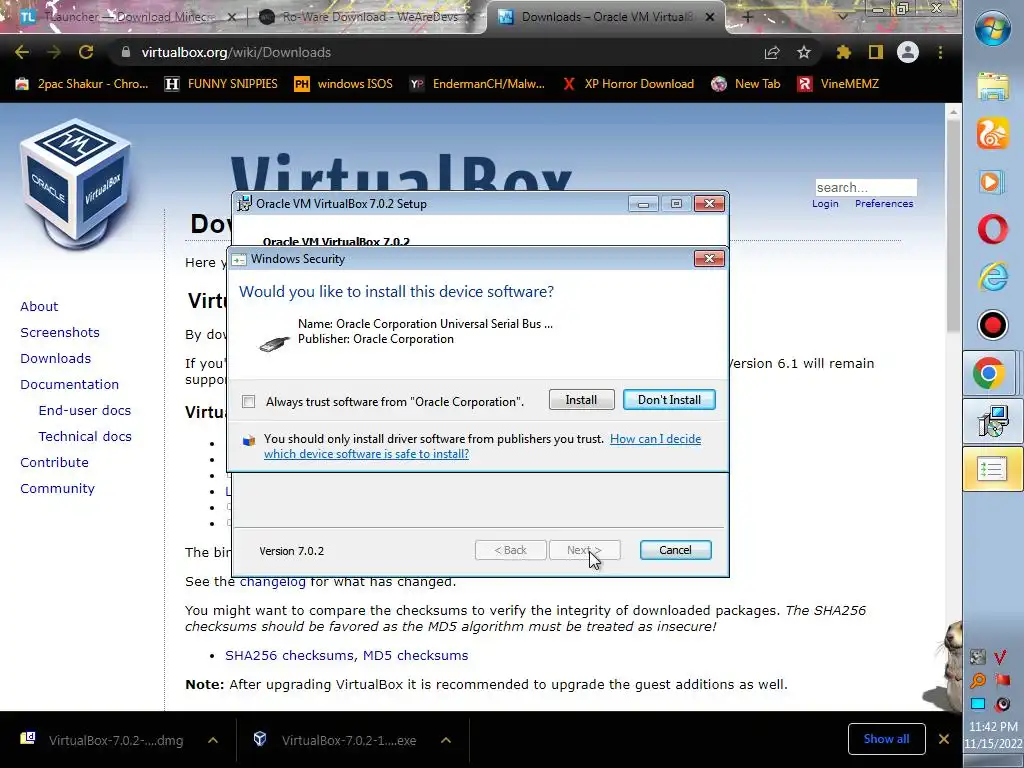Open the New Tab bookmark
Viewport: 1024px width, 768px height.
click(x=746, y=84)
